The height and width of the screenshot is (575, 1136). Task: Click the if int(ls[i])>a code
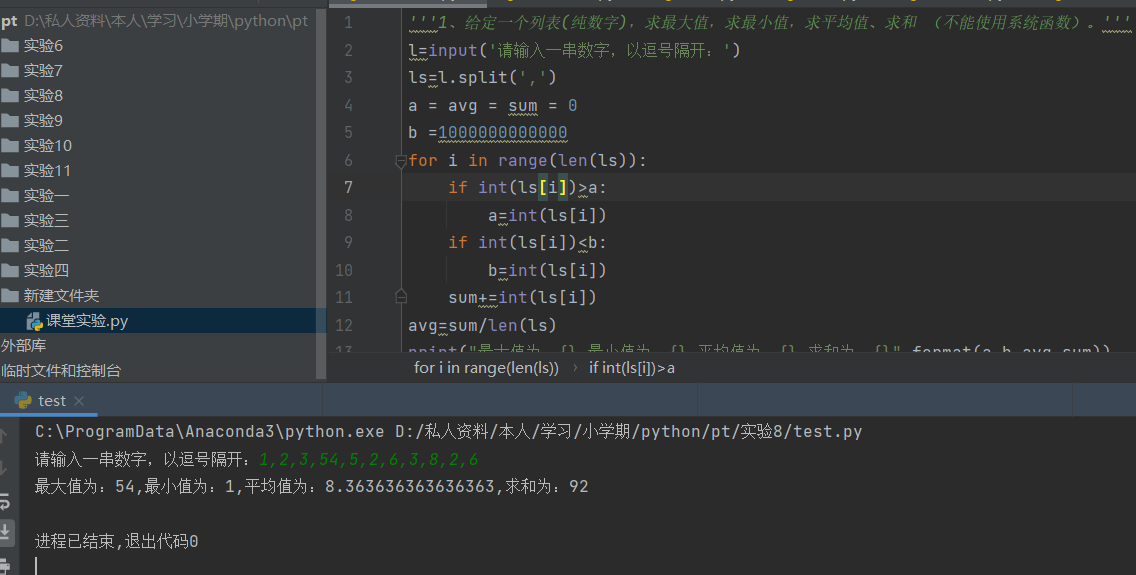pyautogui.click(x=527, y=188)
